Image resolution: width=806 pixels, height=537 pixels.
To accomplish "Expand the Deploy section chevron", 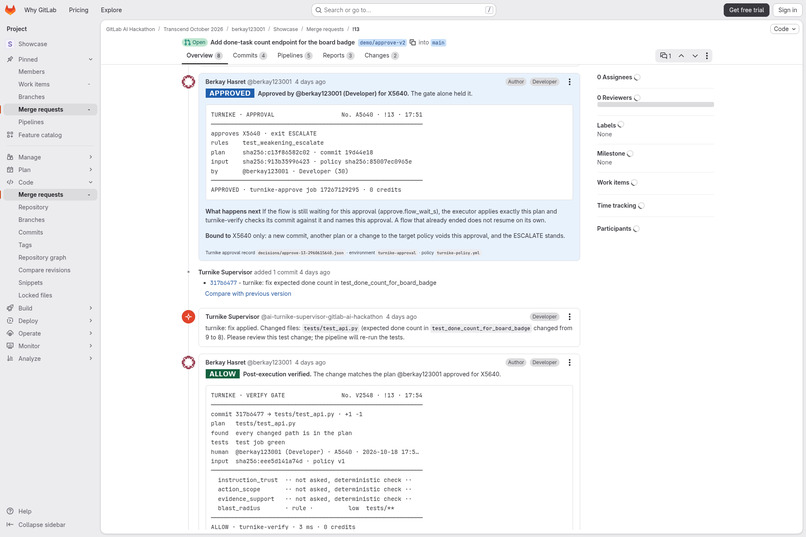I will (90, 321).
